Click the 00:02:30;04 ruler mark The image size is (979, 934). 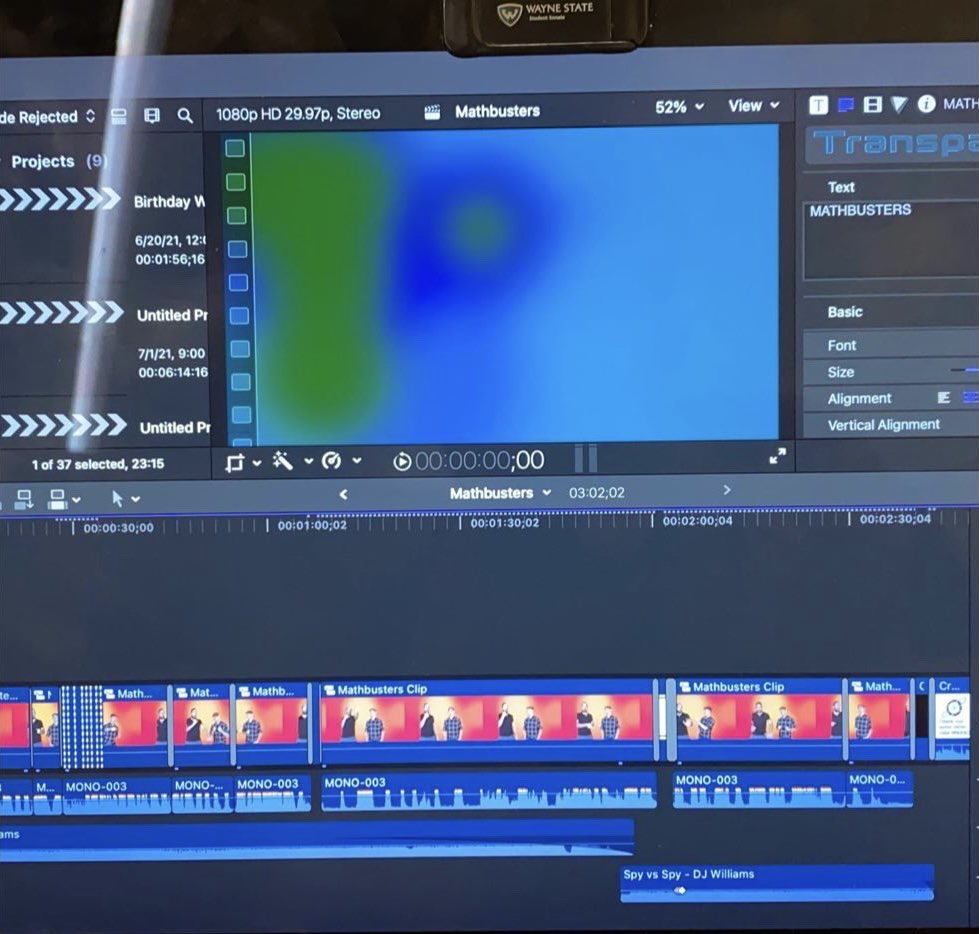tap(895, 519)
